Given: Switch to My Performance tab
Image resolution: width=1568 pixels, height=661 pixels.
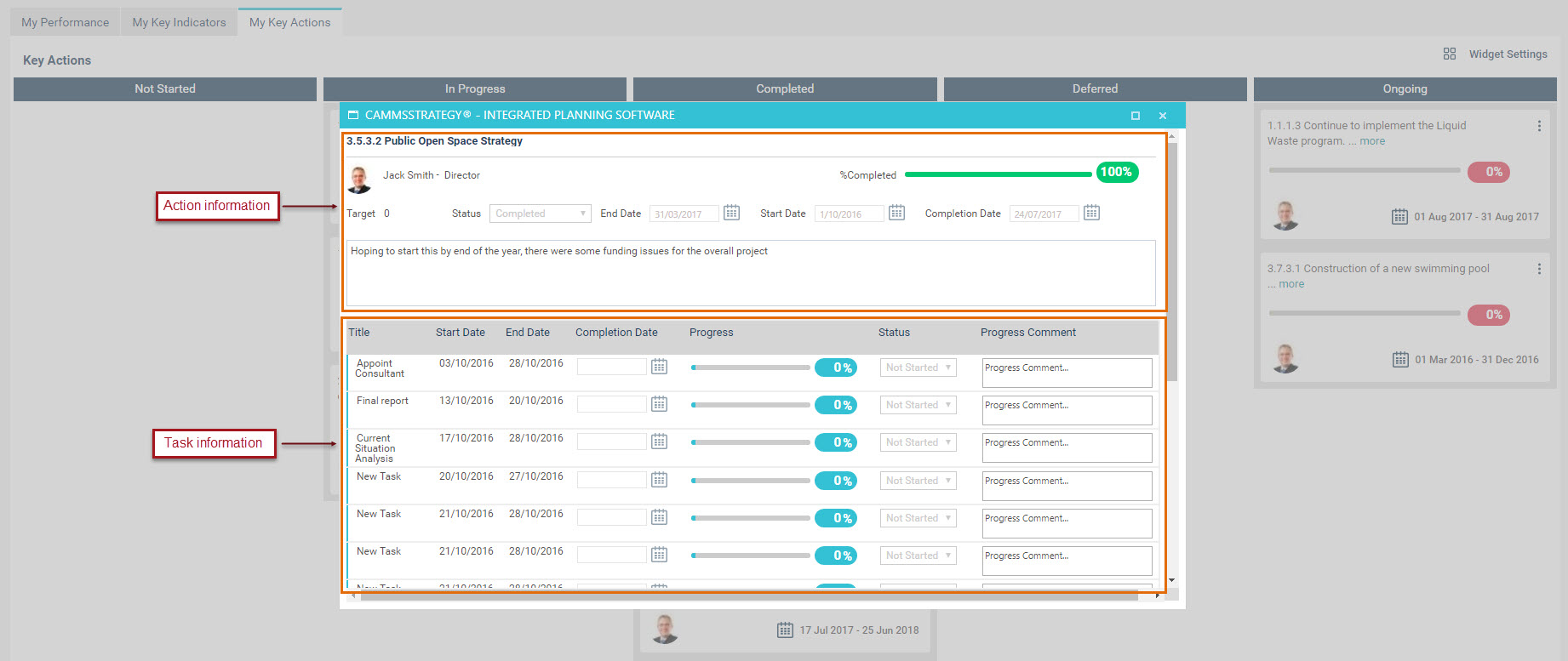Looking at the screenshot, I should (x=66, y=22).
